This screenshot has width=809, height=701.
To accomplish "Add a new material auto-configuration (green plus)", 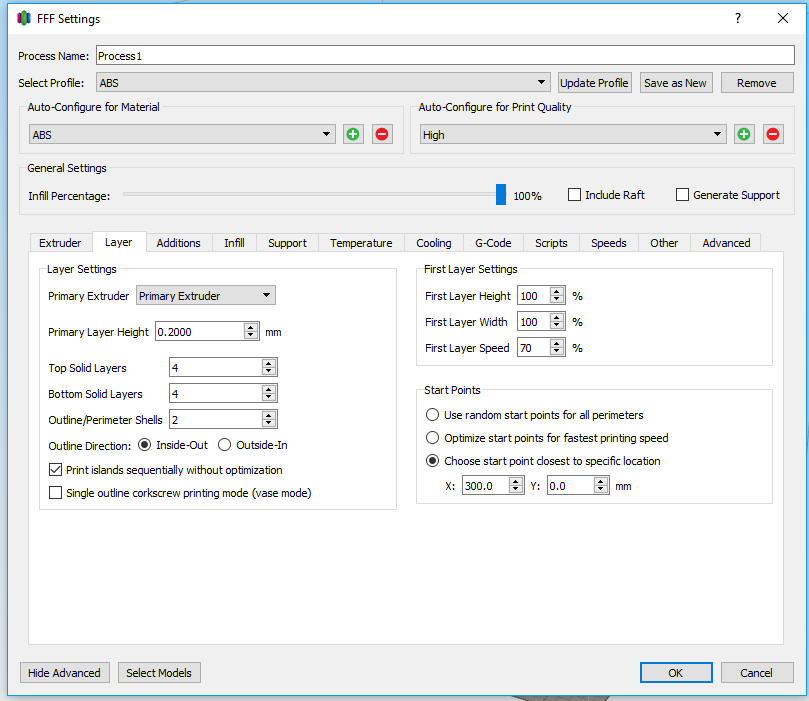I will (x=353, y=134).
